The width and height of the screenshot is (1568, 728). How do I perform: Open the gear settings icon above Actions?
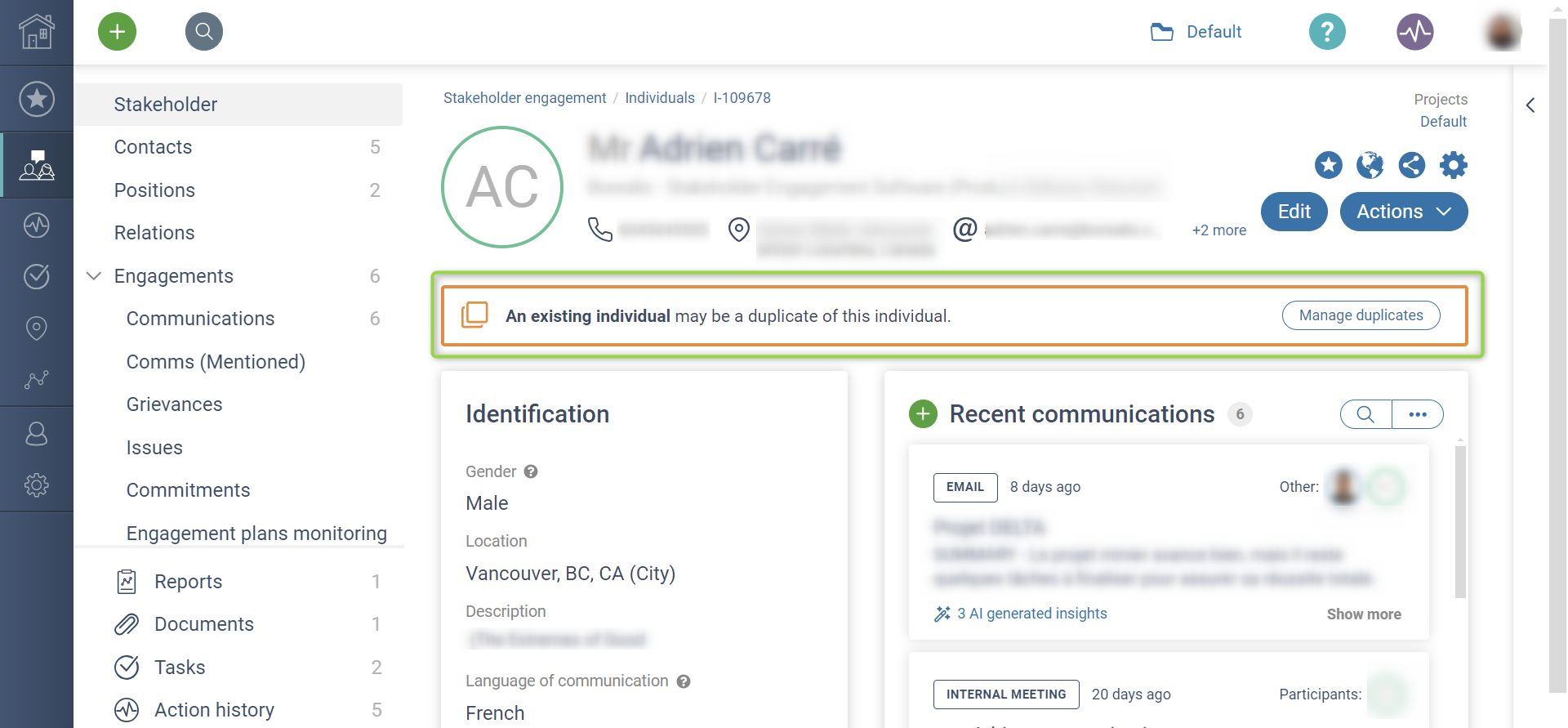click(1454, 165)
